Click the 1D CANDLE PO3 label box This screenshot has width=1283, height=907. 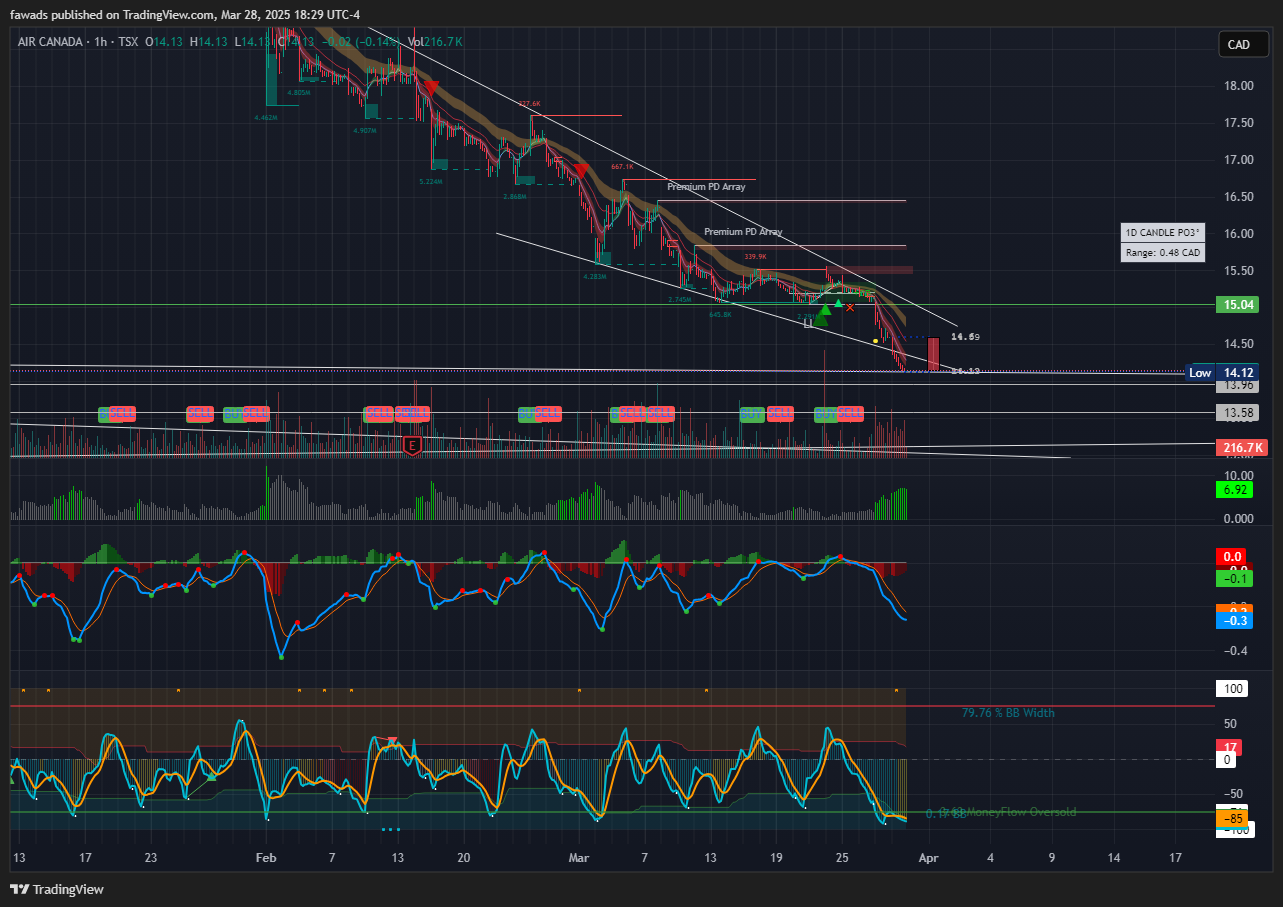1163,233
